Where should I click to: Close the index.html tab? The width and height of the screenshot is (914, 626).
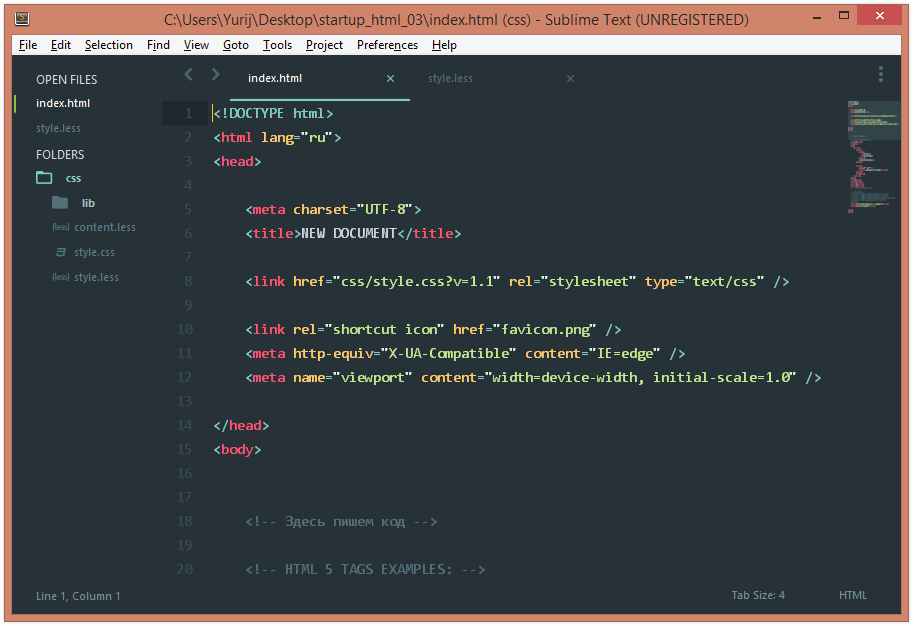pyautogui.click(x=391, y=78)
